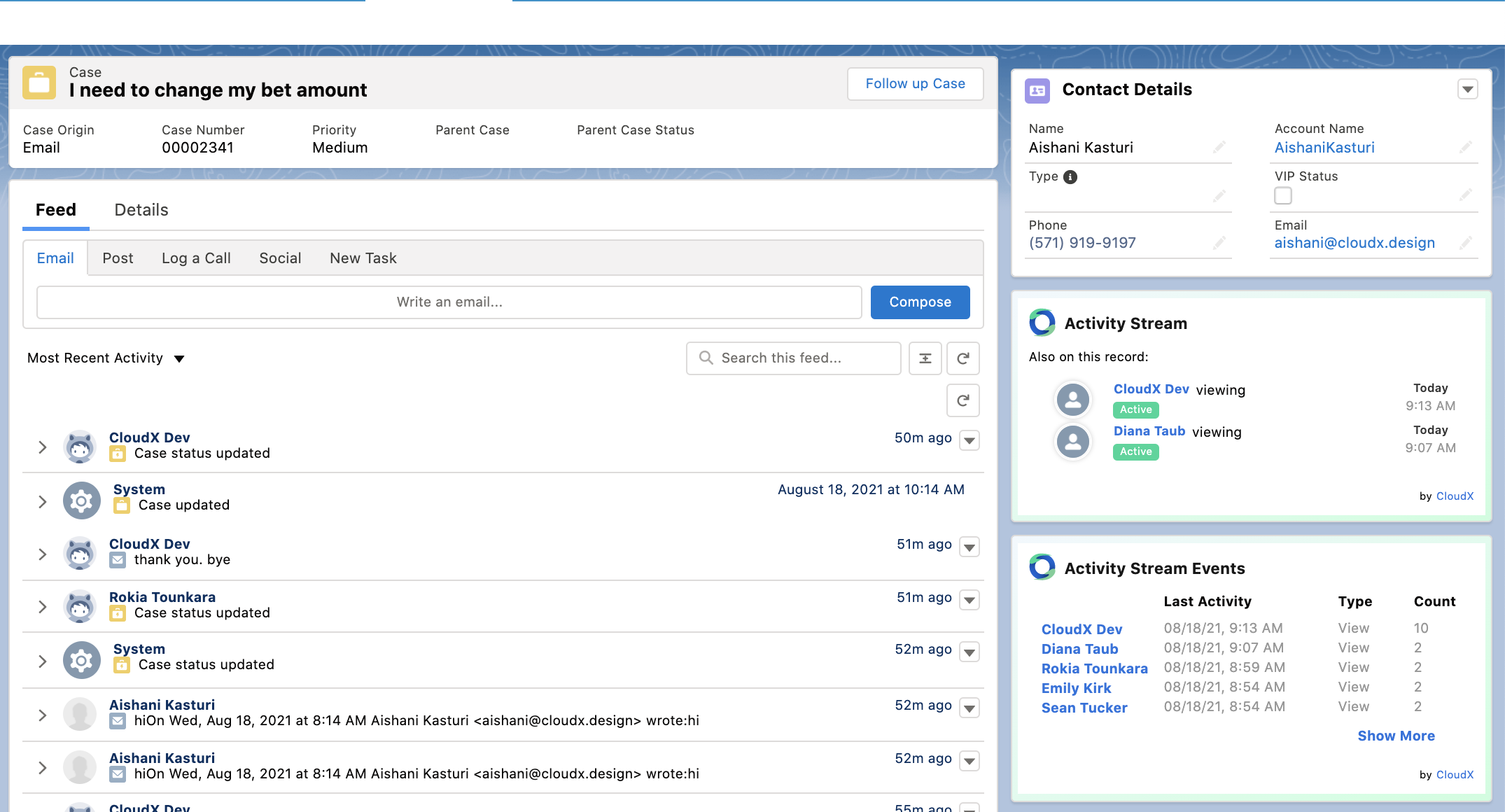The height and width of the screenshot is (812, 1505).
Task: Open the Contact Details panel dropdown arrow
Action: click(x=1469, y=89)
